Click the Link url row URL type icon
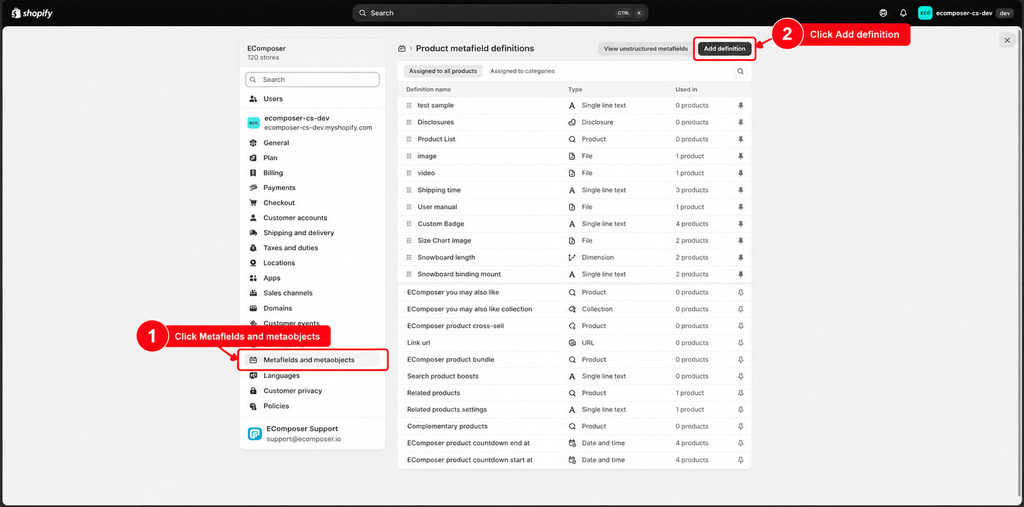Viewport: 1024px width, 507px height. coord(572,342)
